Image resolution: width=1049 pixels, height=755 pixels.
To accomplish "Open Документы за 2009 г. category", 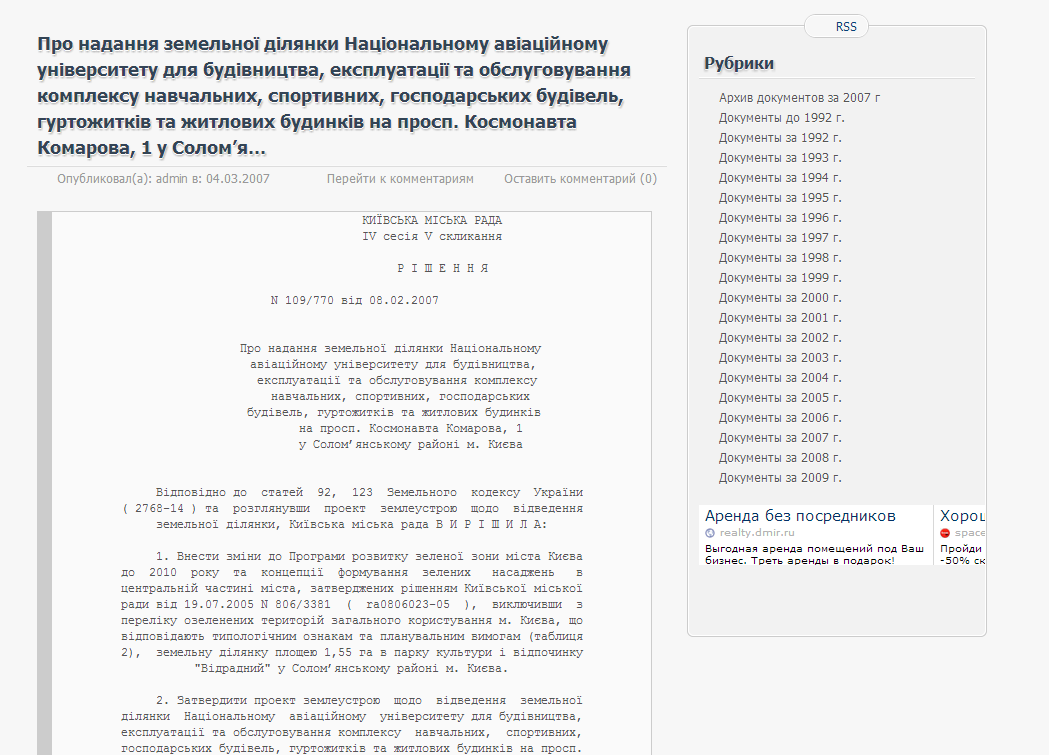I will [x=780, y=479].
